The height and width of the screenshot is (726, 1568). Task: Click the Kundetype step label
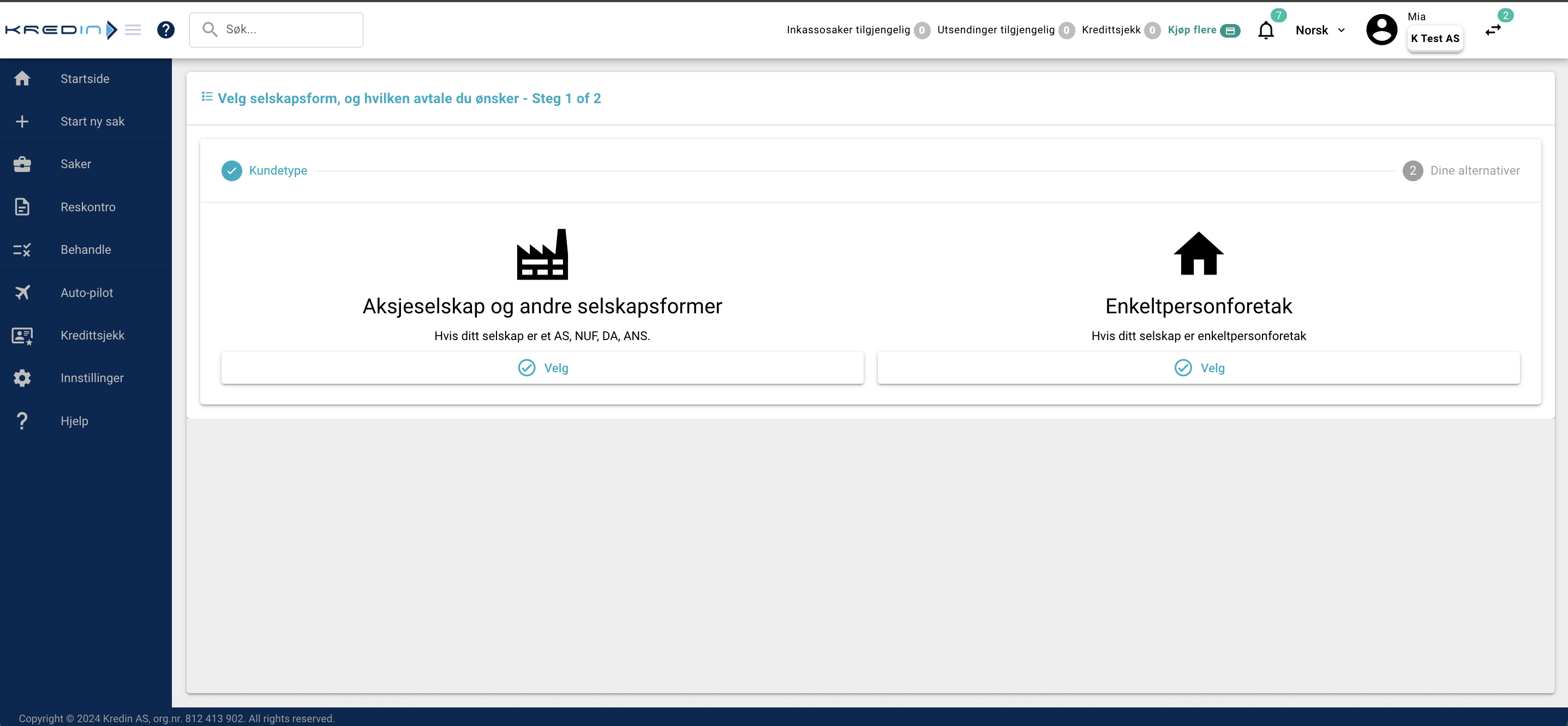coord(278,171)
